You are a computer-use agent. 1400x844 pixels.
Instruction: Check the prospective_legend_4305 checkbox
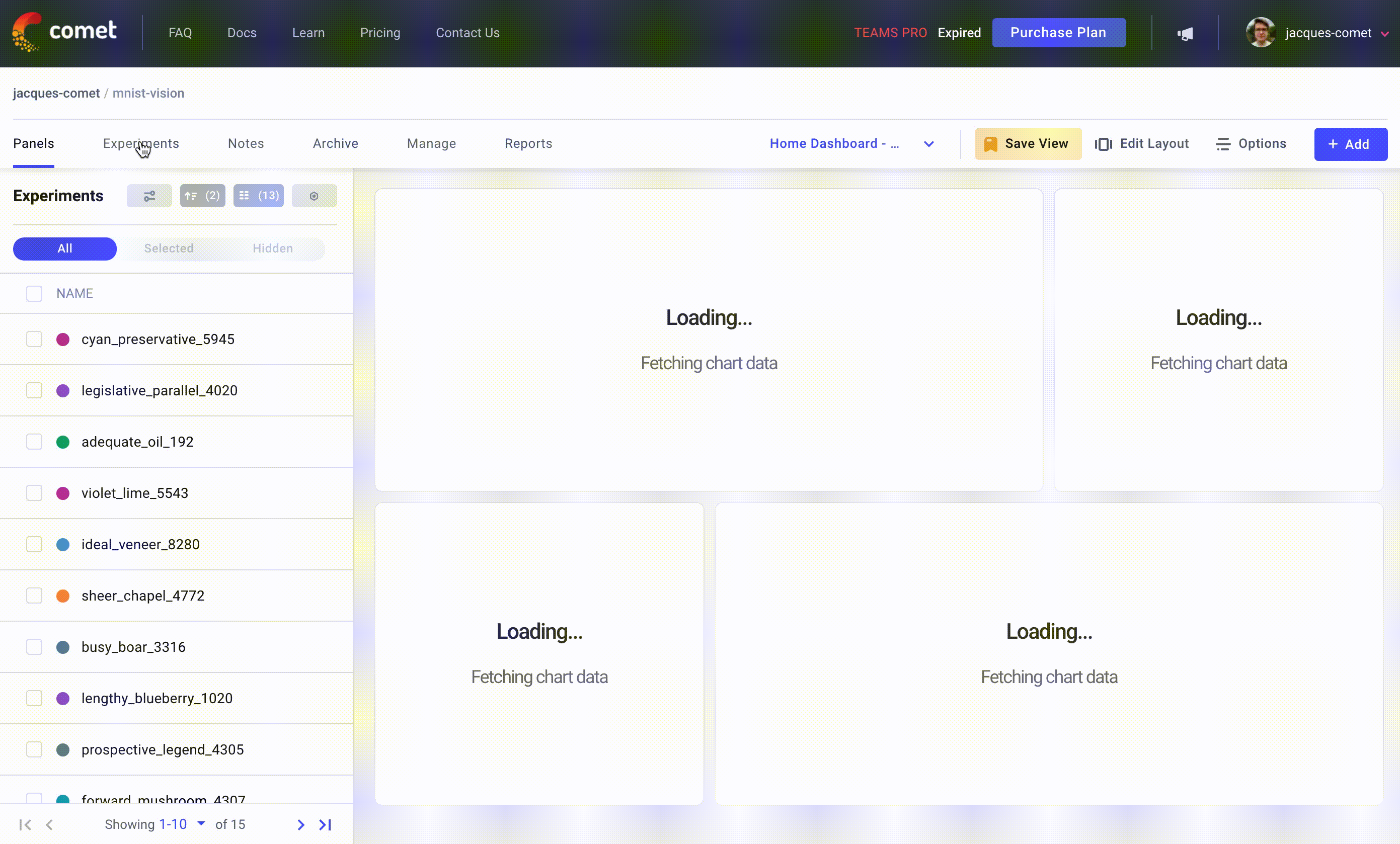click(34, 750)
